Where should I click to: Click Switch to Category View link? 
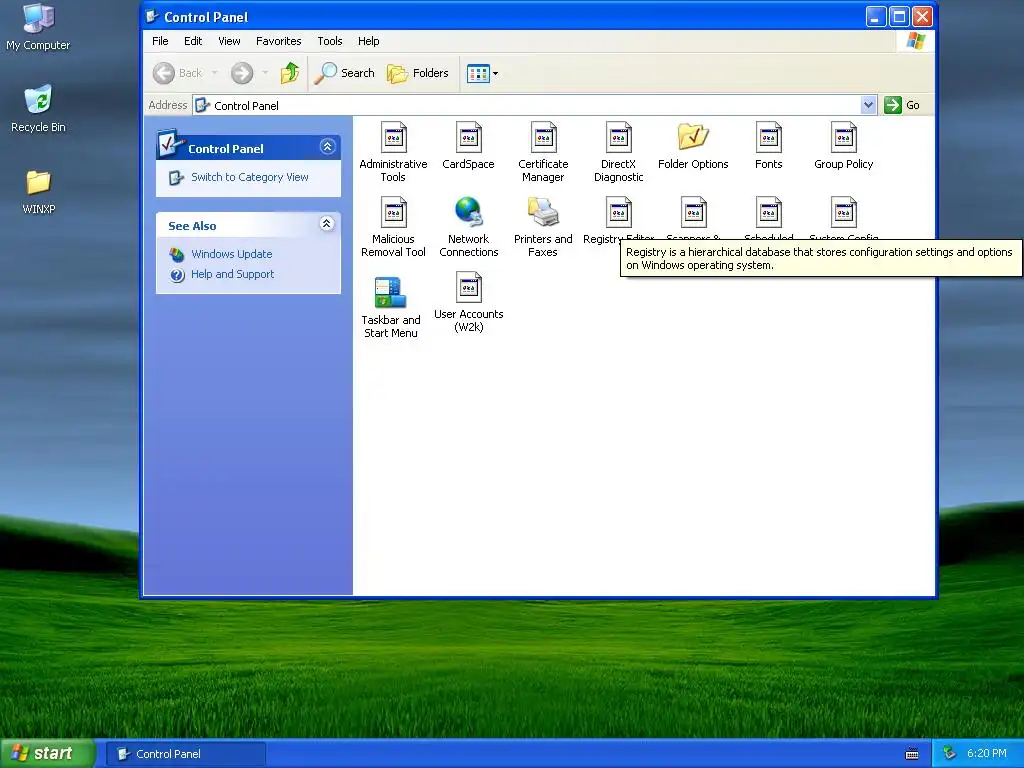click(x=249, y=177)
